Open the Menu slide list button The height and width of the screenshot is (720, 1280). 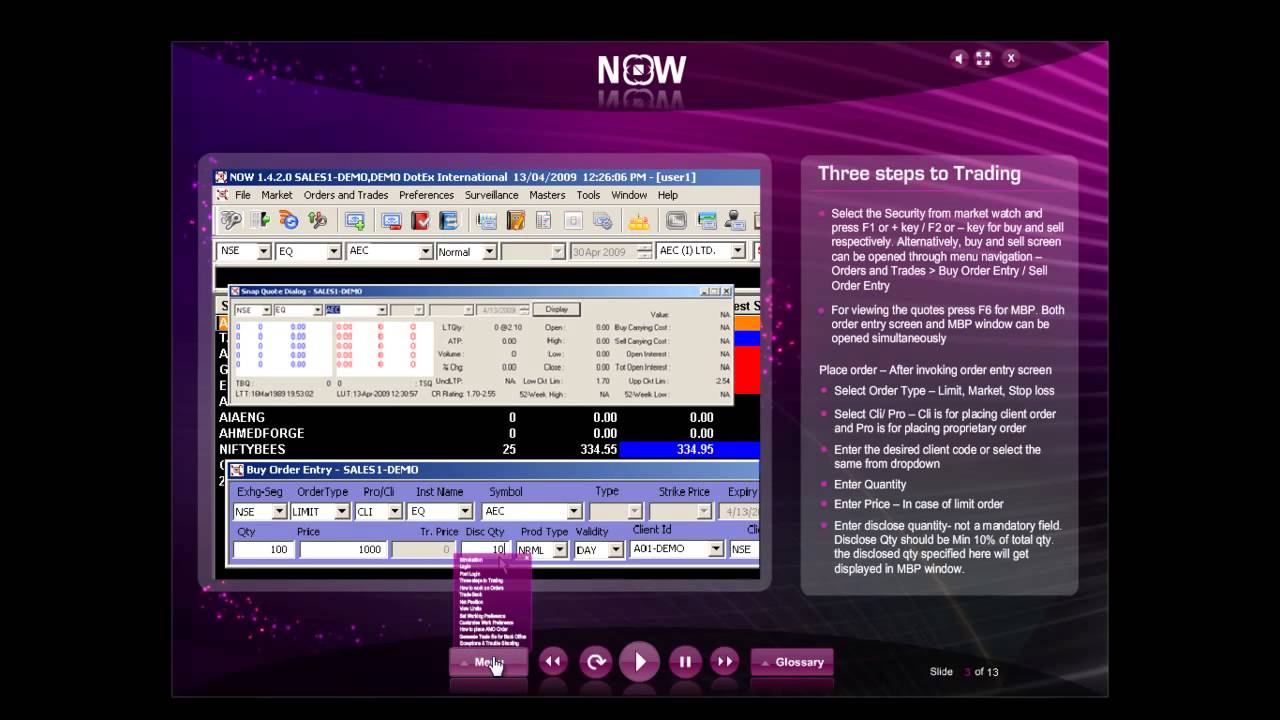[488, 662]
